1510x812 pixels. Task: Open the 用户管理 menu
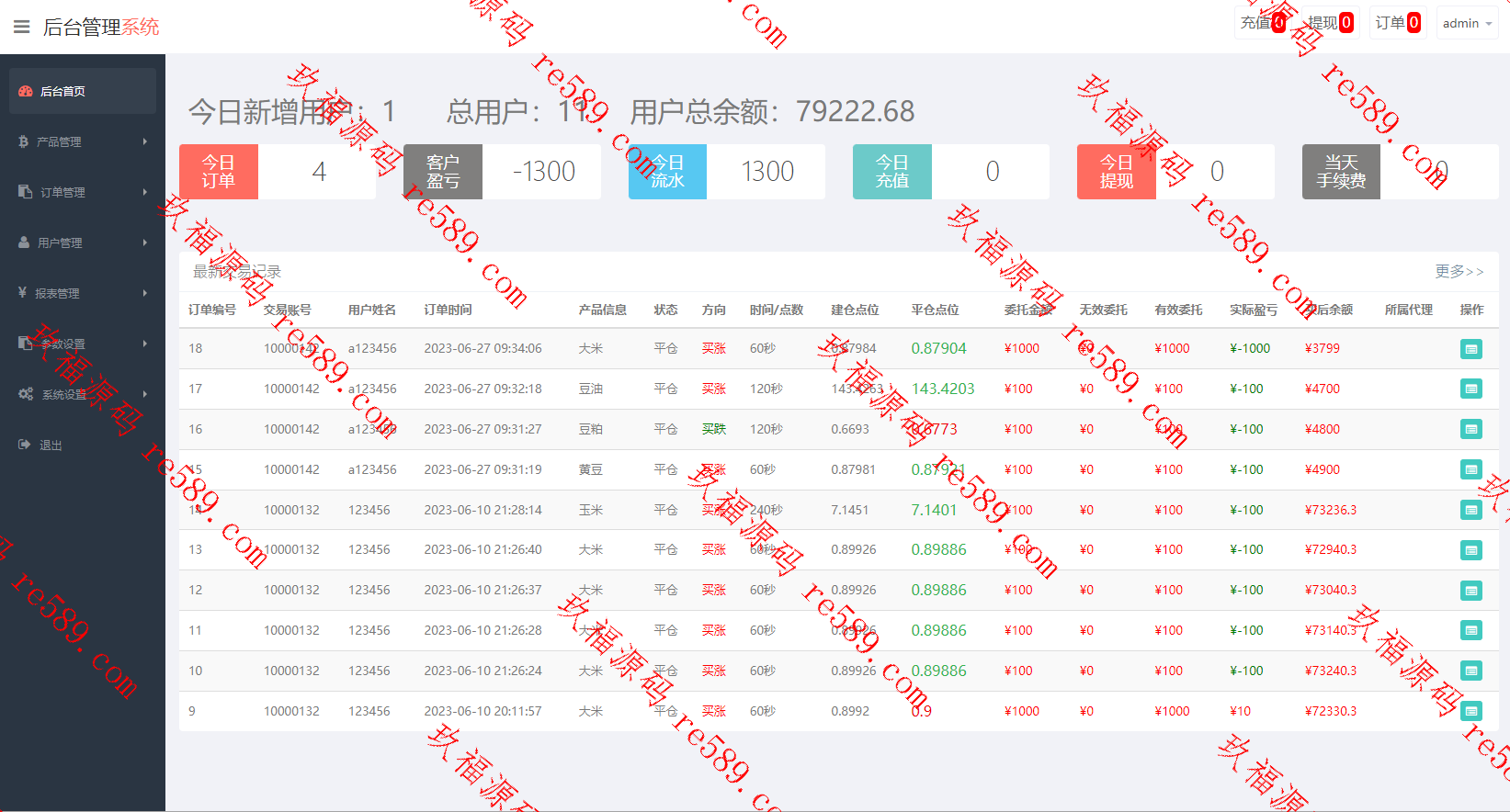coord(83,242)
